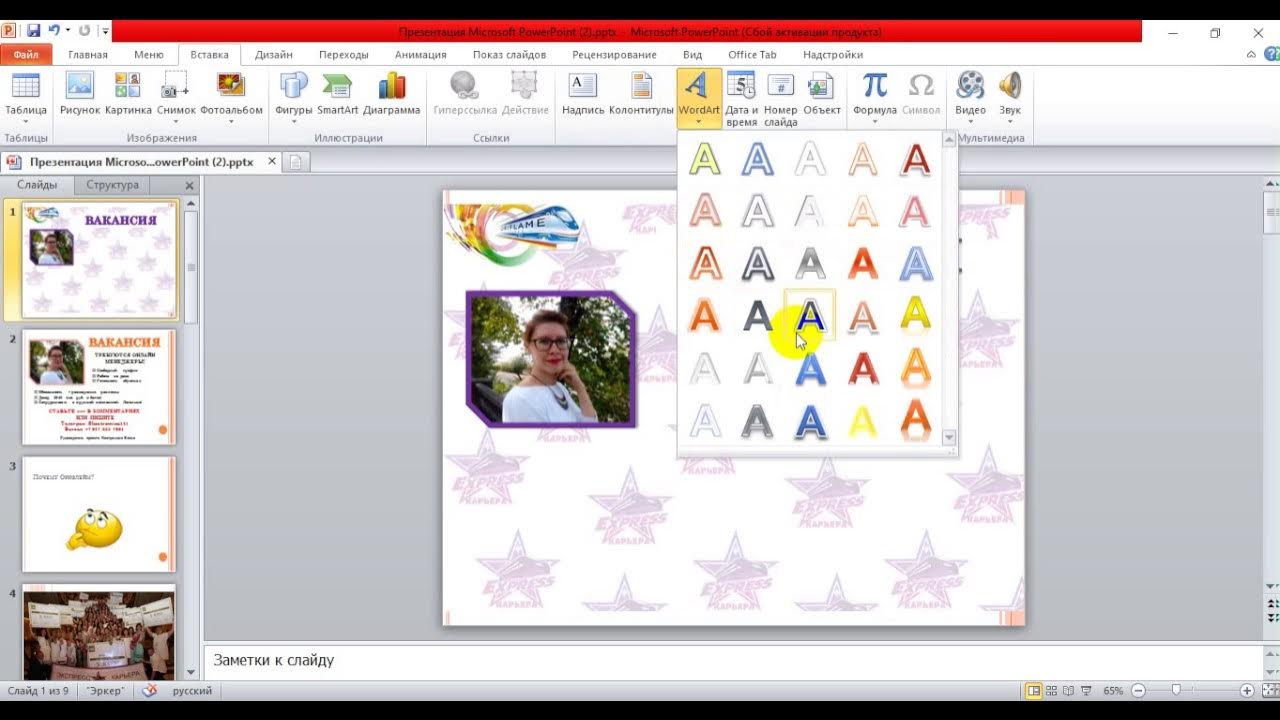Close the slides pane

[x=190, y=185]
